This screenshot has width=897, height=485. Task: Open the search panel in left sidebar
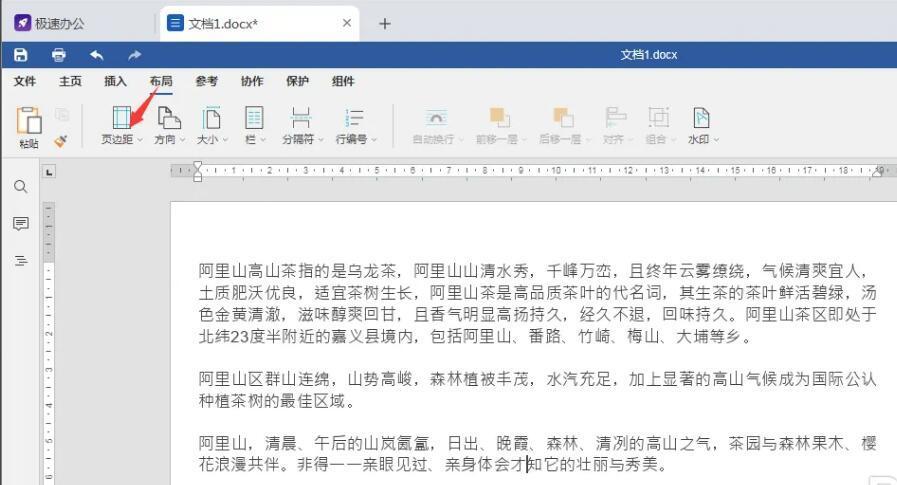[21, 186]
